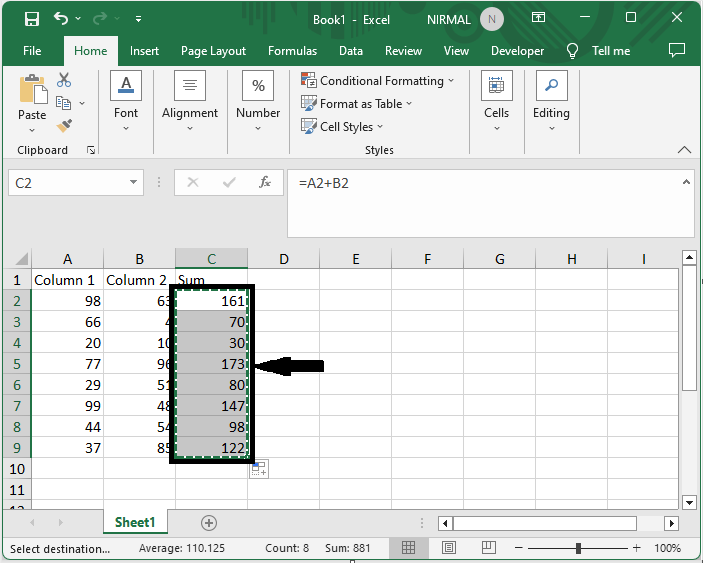703x563 pixels.
Task: Open the Undo history dropdown arrow
Action: (78, 18)
